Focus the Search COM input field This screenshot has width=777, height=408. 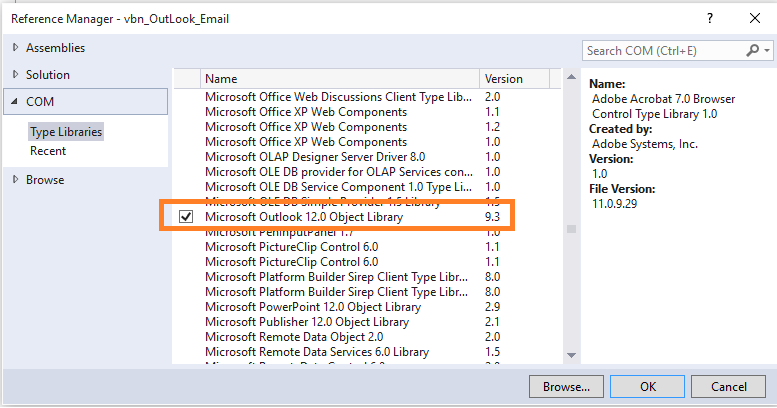click(664, 51)
